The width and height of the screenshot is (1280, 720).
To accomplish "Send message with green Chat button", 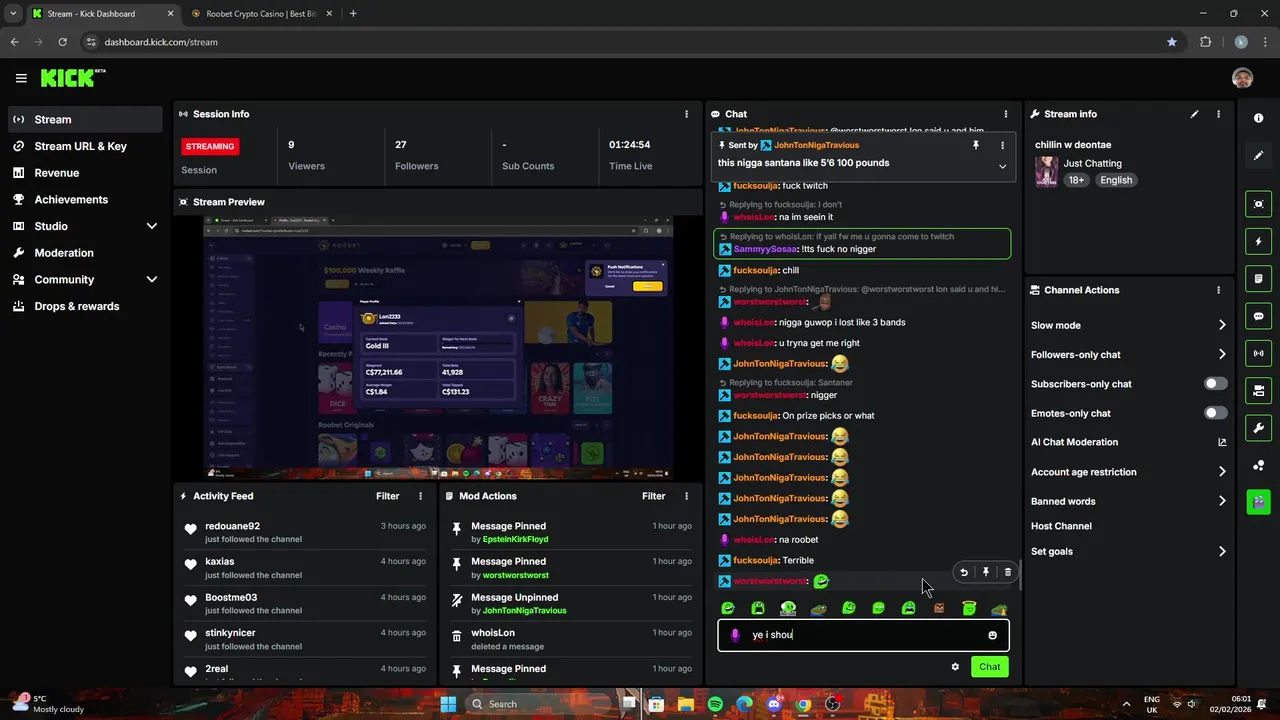I will click(x=989, y=667).
